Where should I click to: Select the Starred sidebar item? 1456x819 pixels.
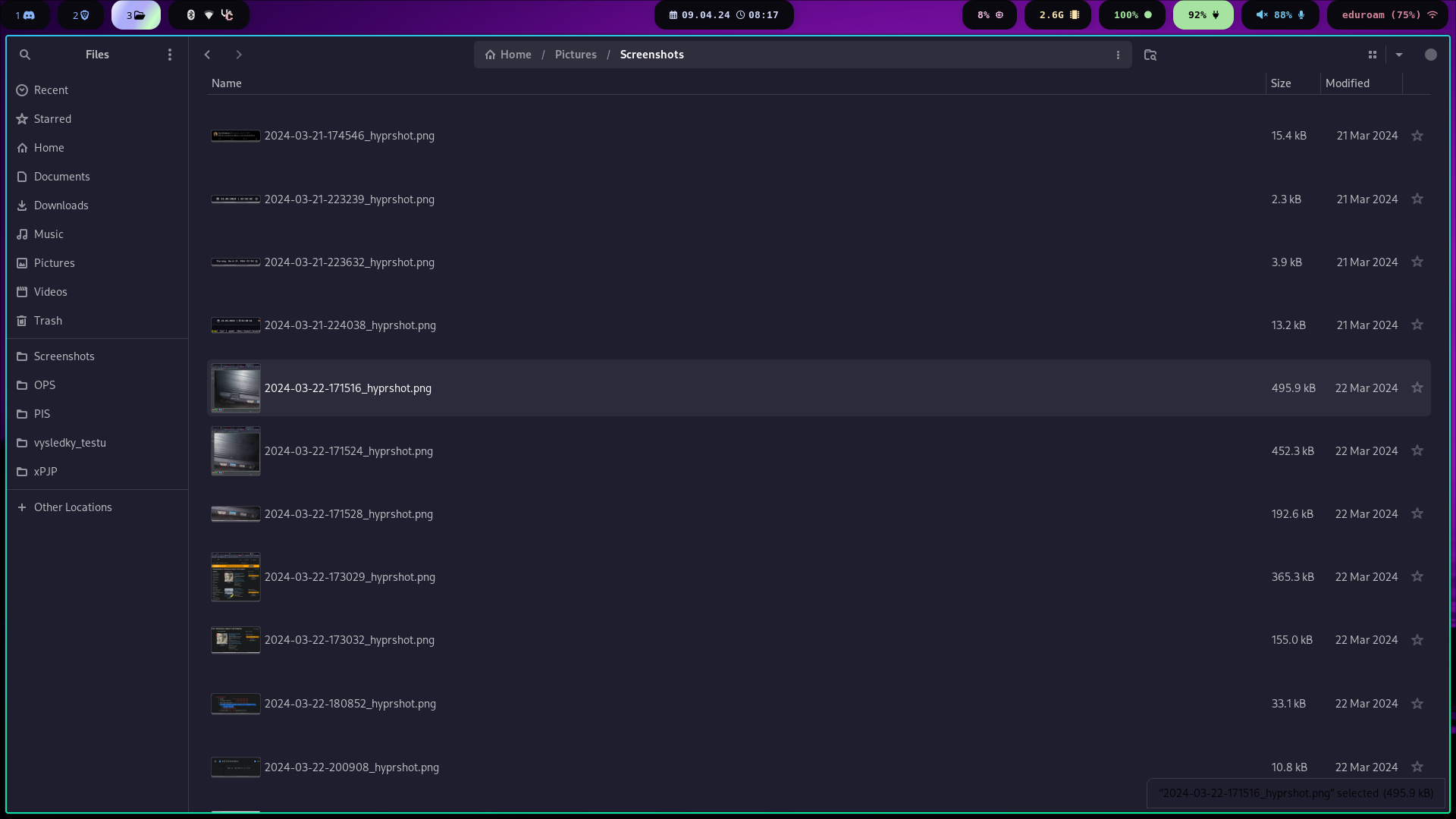pyautogui.click(x=52, y=119)
